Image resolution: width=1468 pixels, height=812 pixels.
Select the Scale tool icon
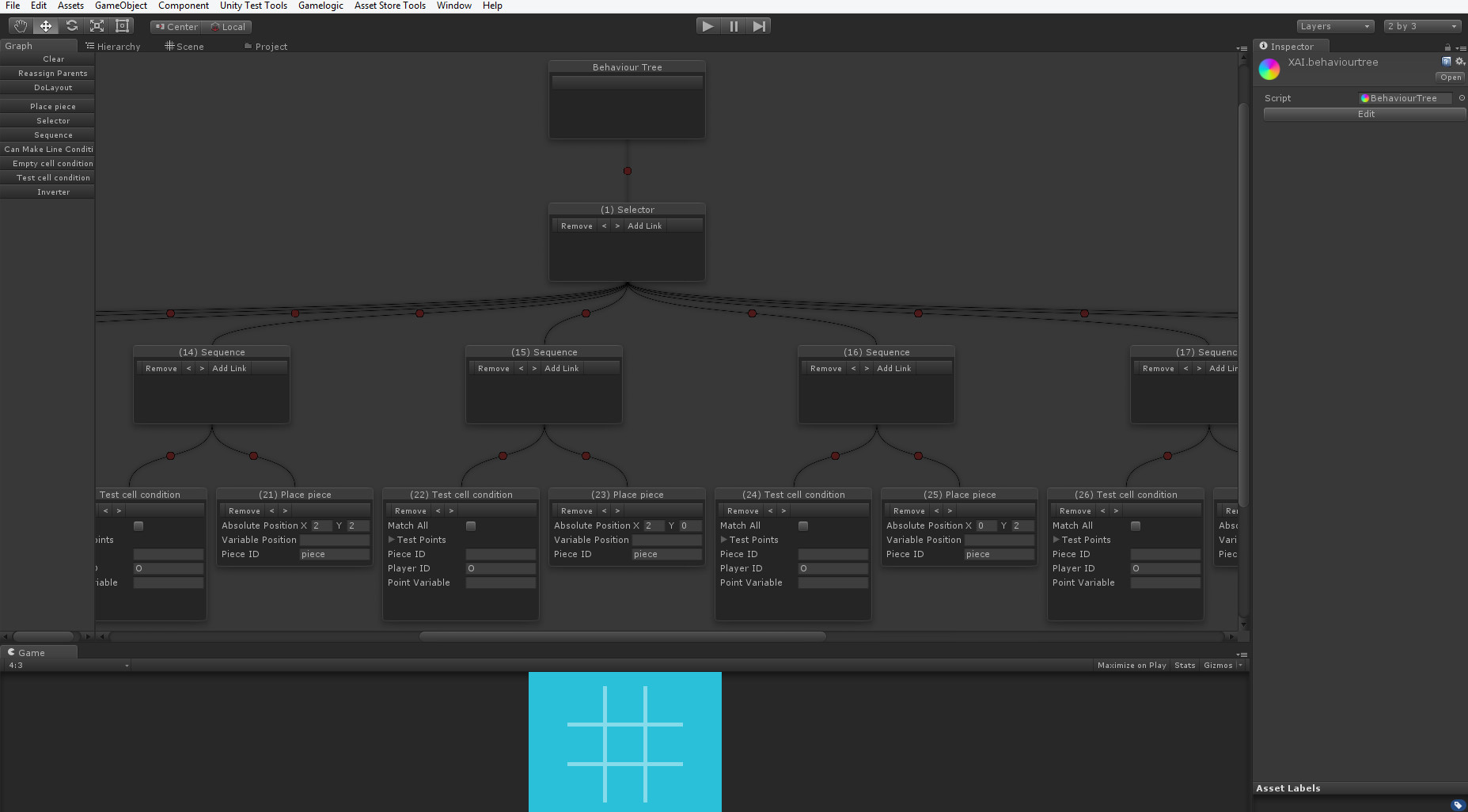[x=97, y=26]
